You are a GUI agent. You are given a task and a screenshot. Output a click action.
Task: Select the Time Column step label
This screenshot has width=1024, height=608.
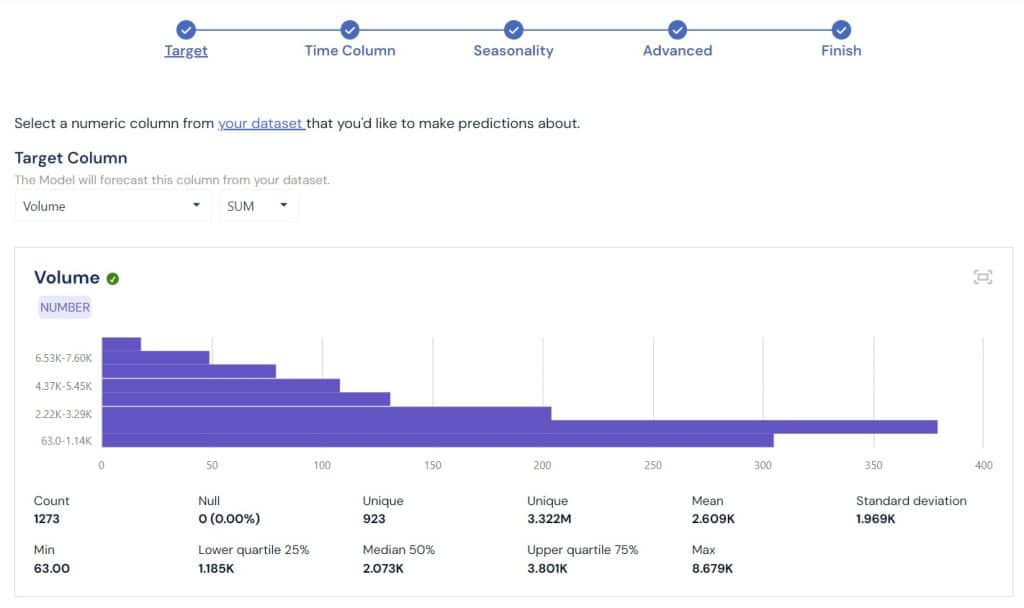coord(350,49)
